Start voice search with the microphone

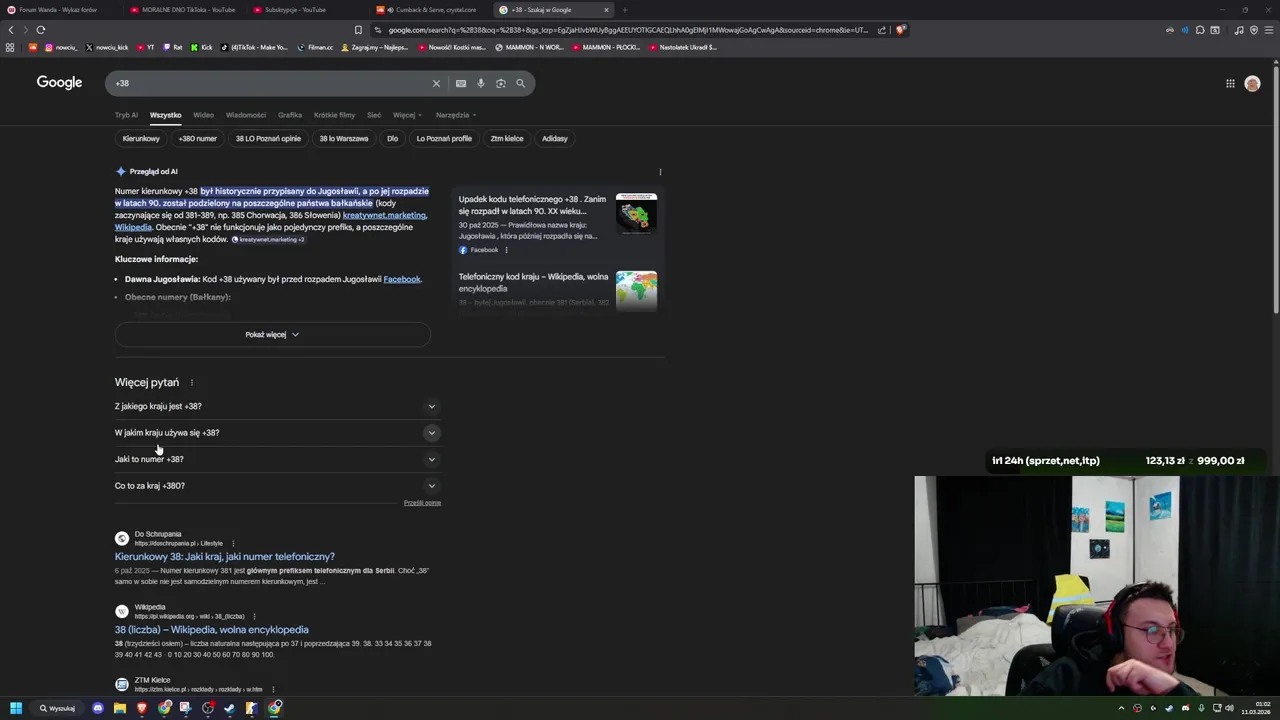[x=481, y=83]
